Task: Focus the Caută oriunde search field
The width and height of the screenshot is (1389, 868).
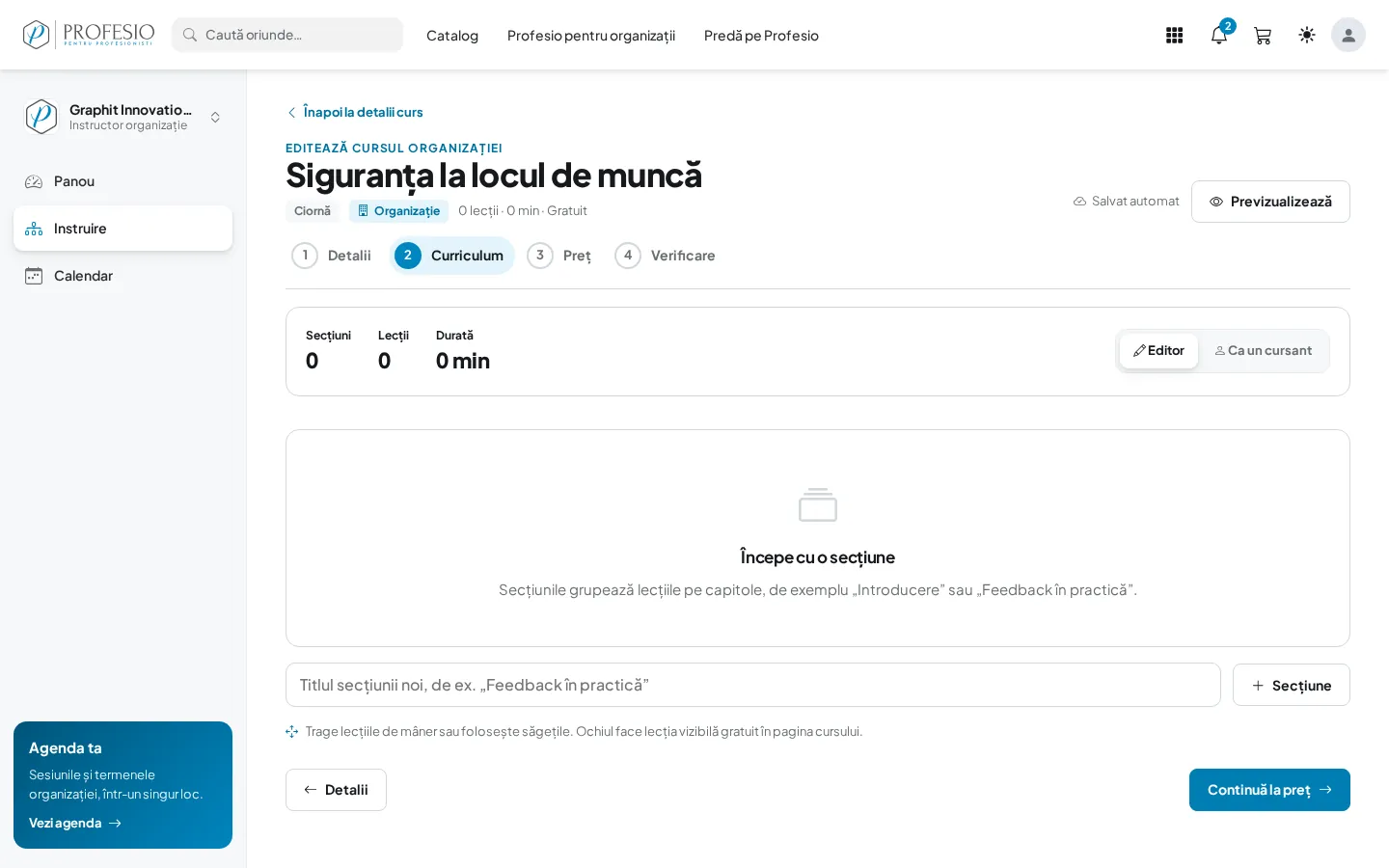Action: pos(287,35)
